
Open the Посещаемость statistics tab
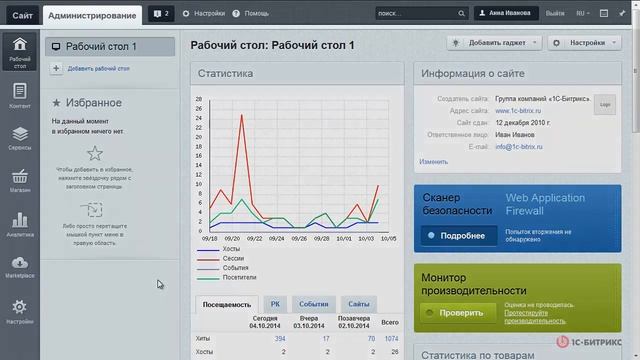227,304
